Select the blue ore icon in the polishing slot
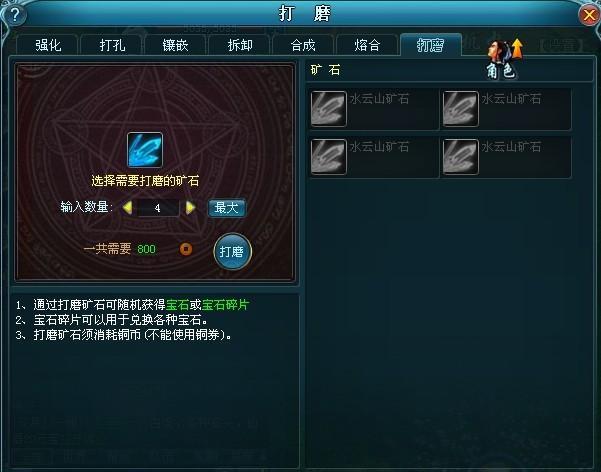This screenshot has height=472, width=601. [145, 150]
